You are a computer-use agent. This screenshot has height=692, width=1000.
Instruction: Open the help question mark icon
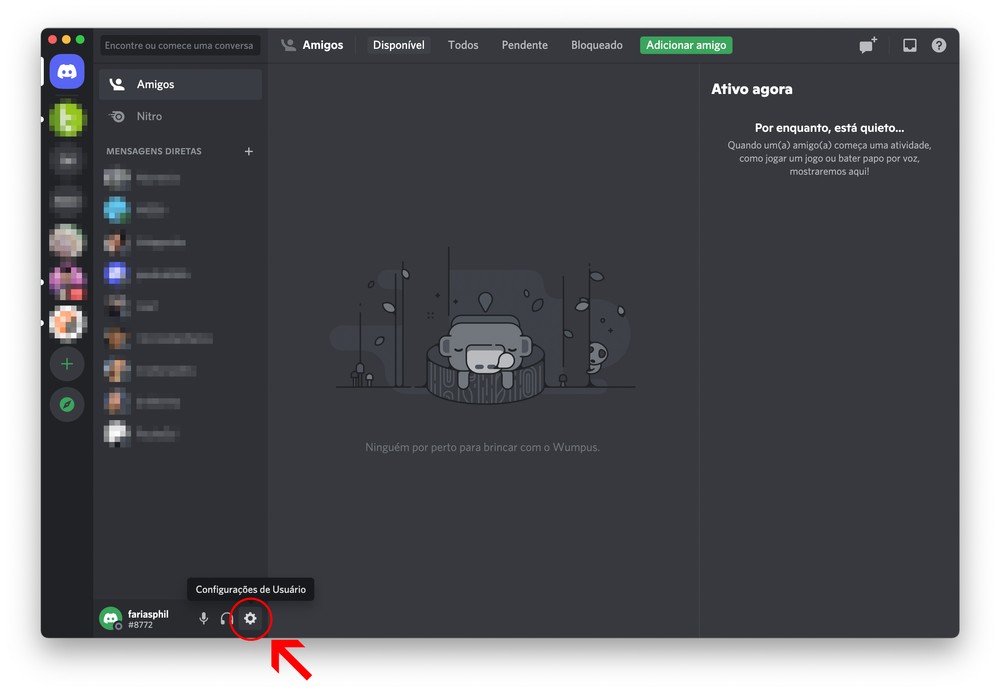[939, 45]
